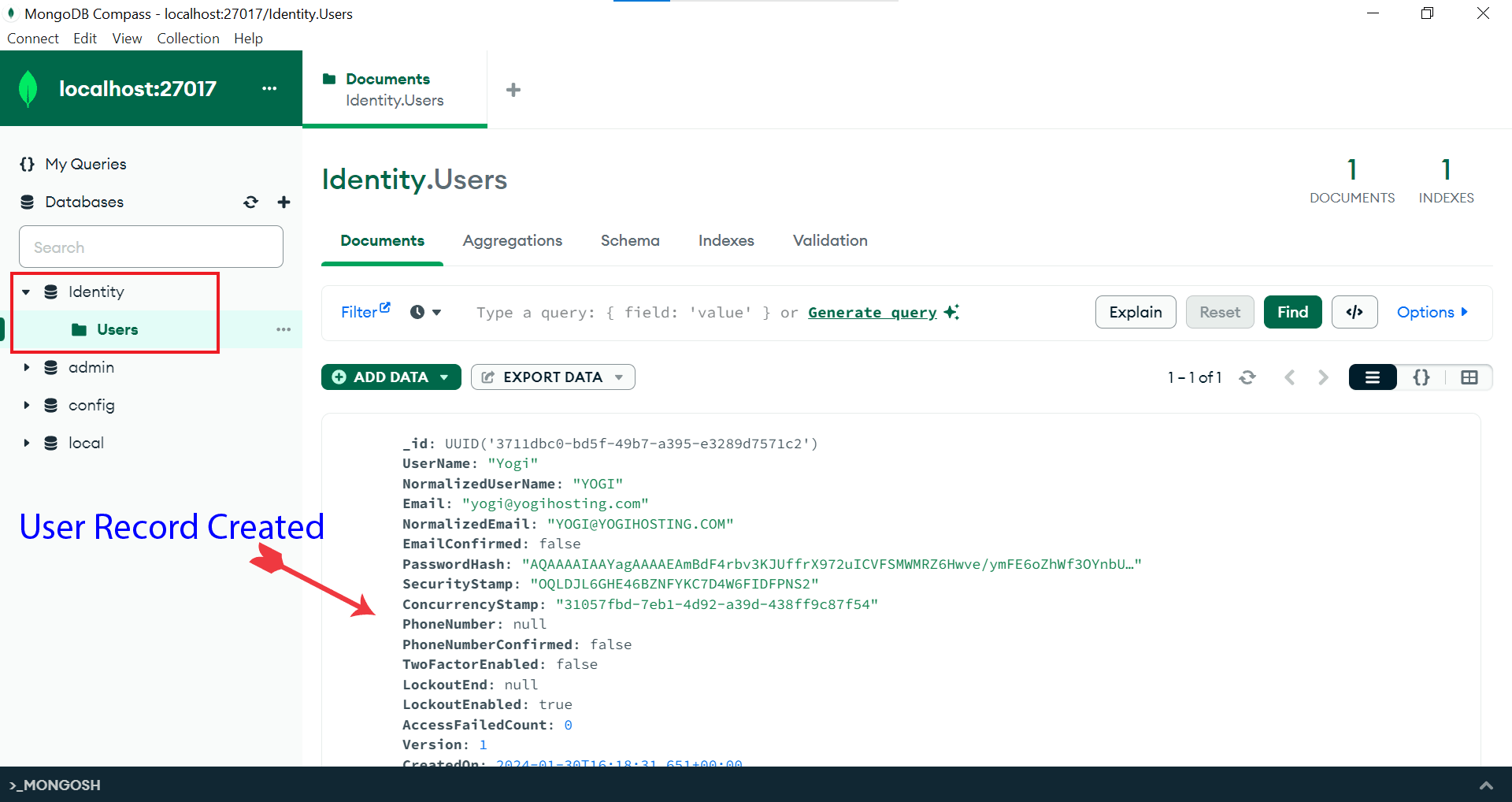Screen dimensions: 1512x802
Task: Restore down the Compass window
Action: tap(1427, 13)
